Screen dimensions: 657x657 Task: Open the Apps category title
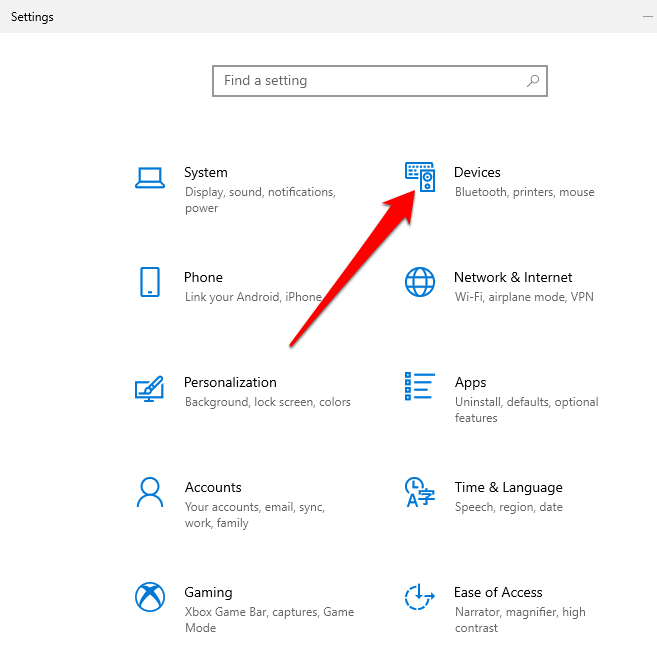[x=470, y=383]
